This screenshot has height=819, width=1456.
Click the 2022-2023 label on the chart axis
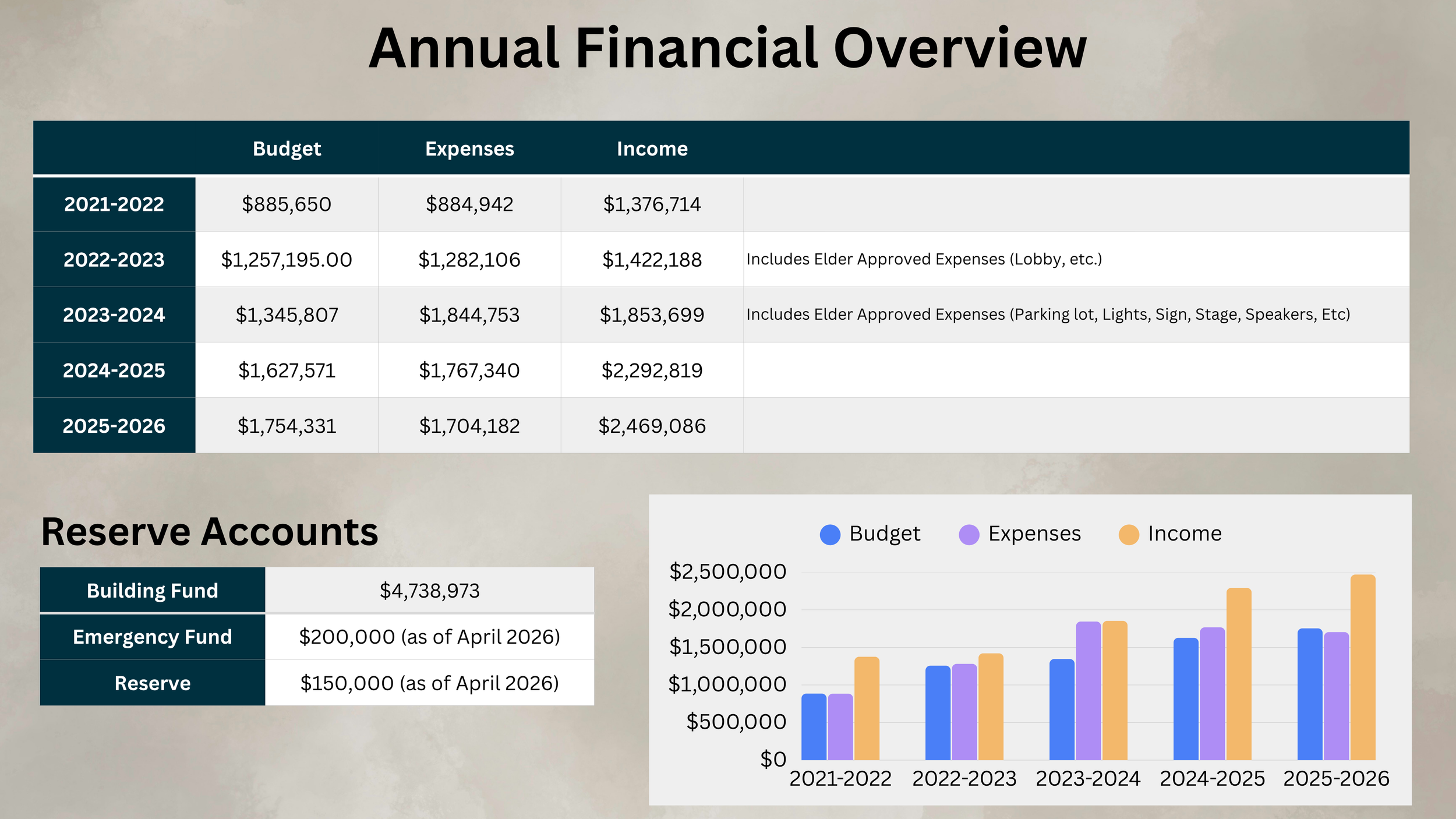pos(964,779)
